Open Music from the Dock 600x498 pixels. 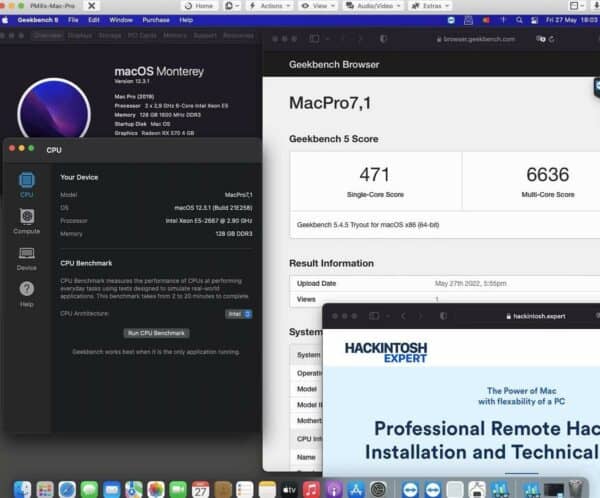[311, 489]
